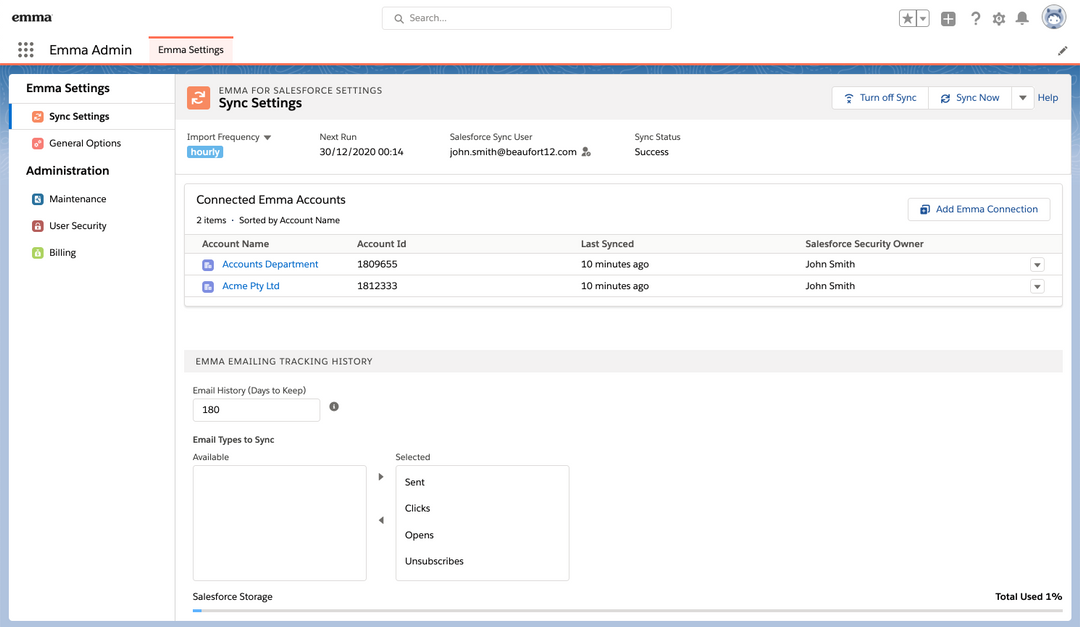
Task: Select General Options in the sidebar
Action: coord(84,143)
